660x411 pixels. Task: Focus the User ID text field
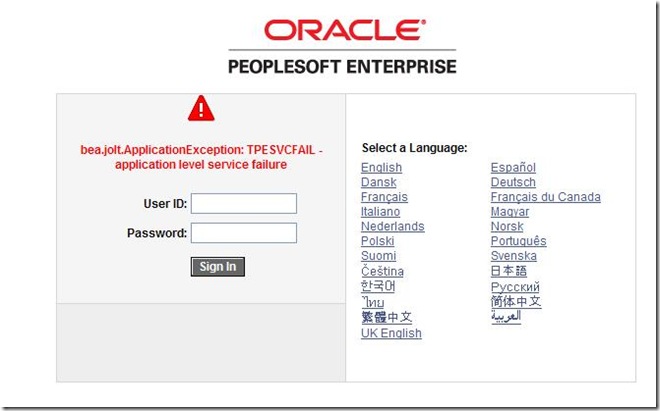pyautogui.click(x=243, y=204)
